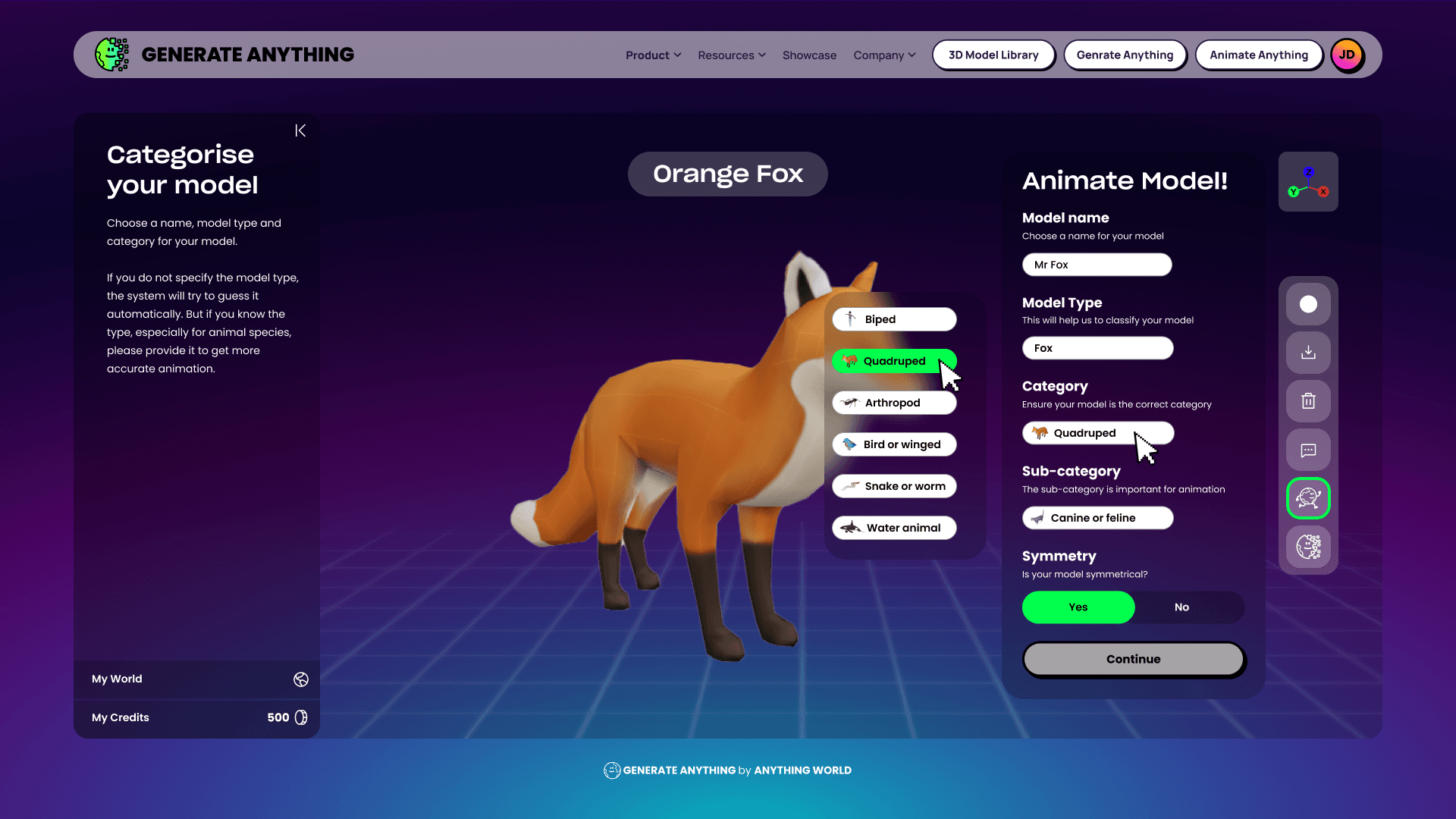1456x819 pixels.
Task: Expand the Resources dropdown
Action: 731,55
